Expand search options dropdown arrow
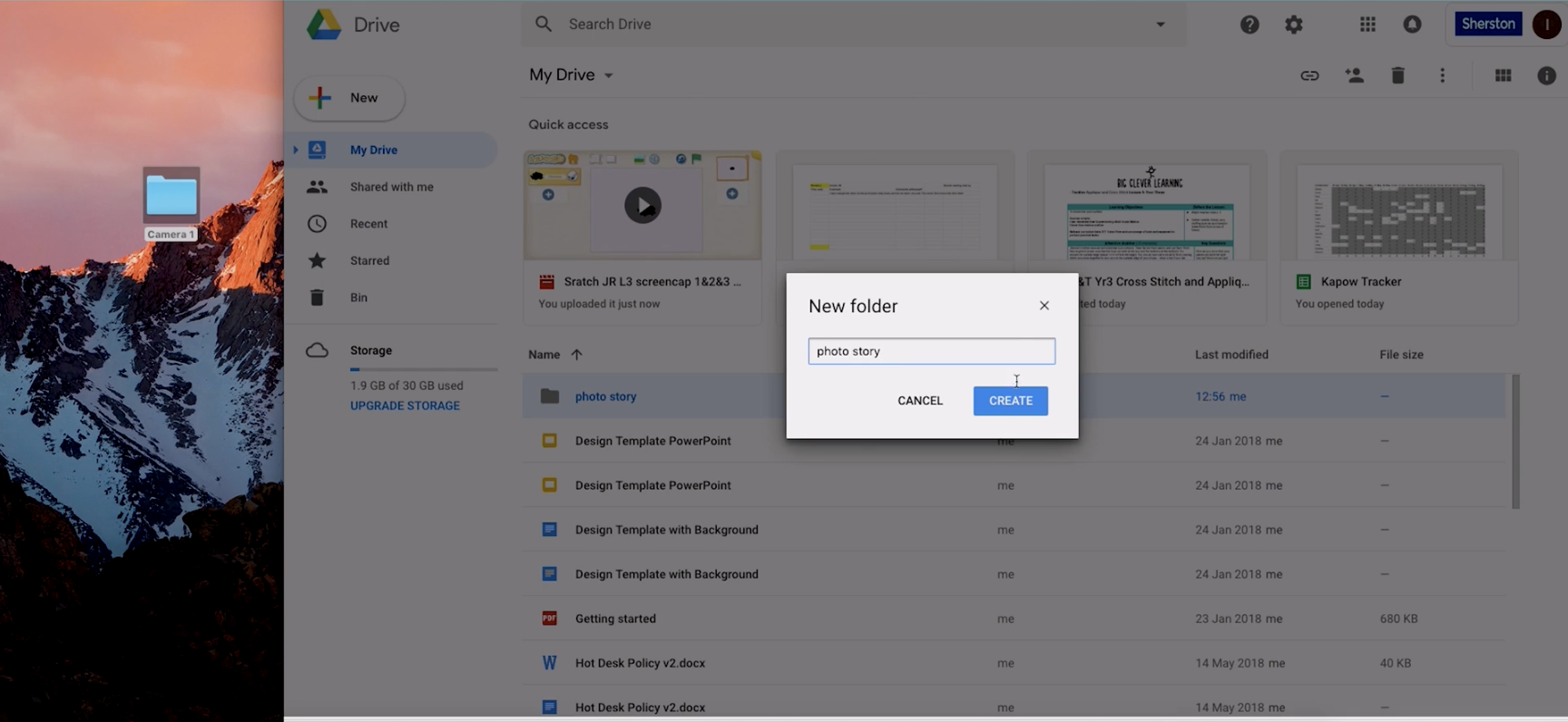 1161,24
